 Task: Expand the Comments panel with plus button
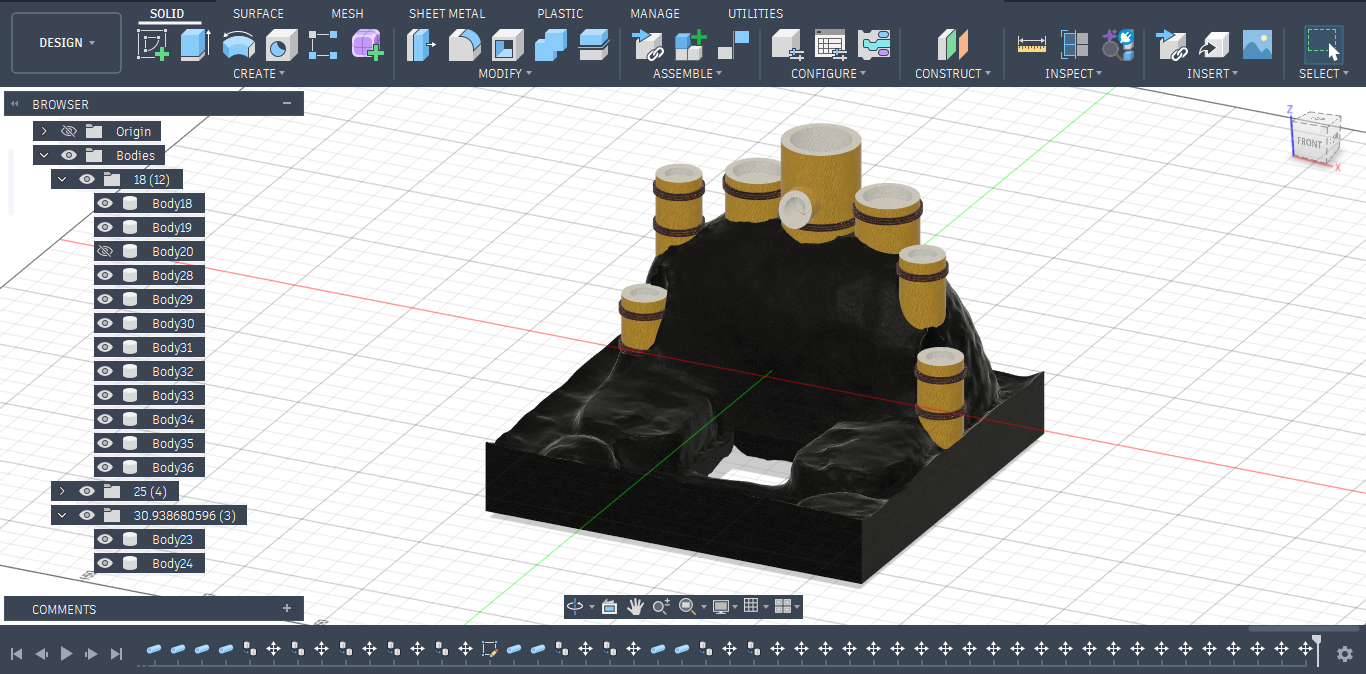click(287, 608)
